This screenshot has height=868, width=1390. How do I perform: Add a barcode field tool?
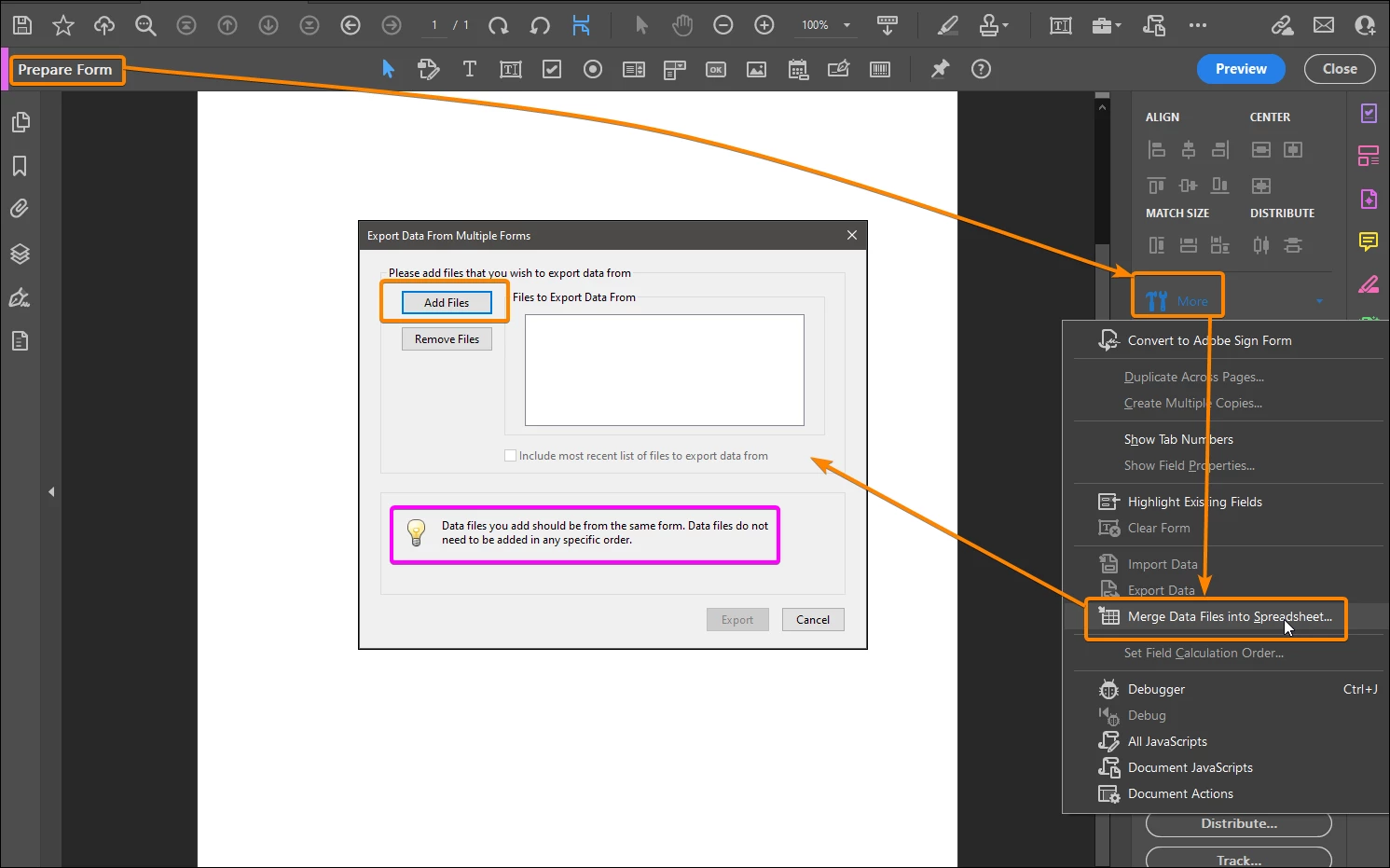pos(880,69)
